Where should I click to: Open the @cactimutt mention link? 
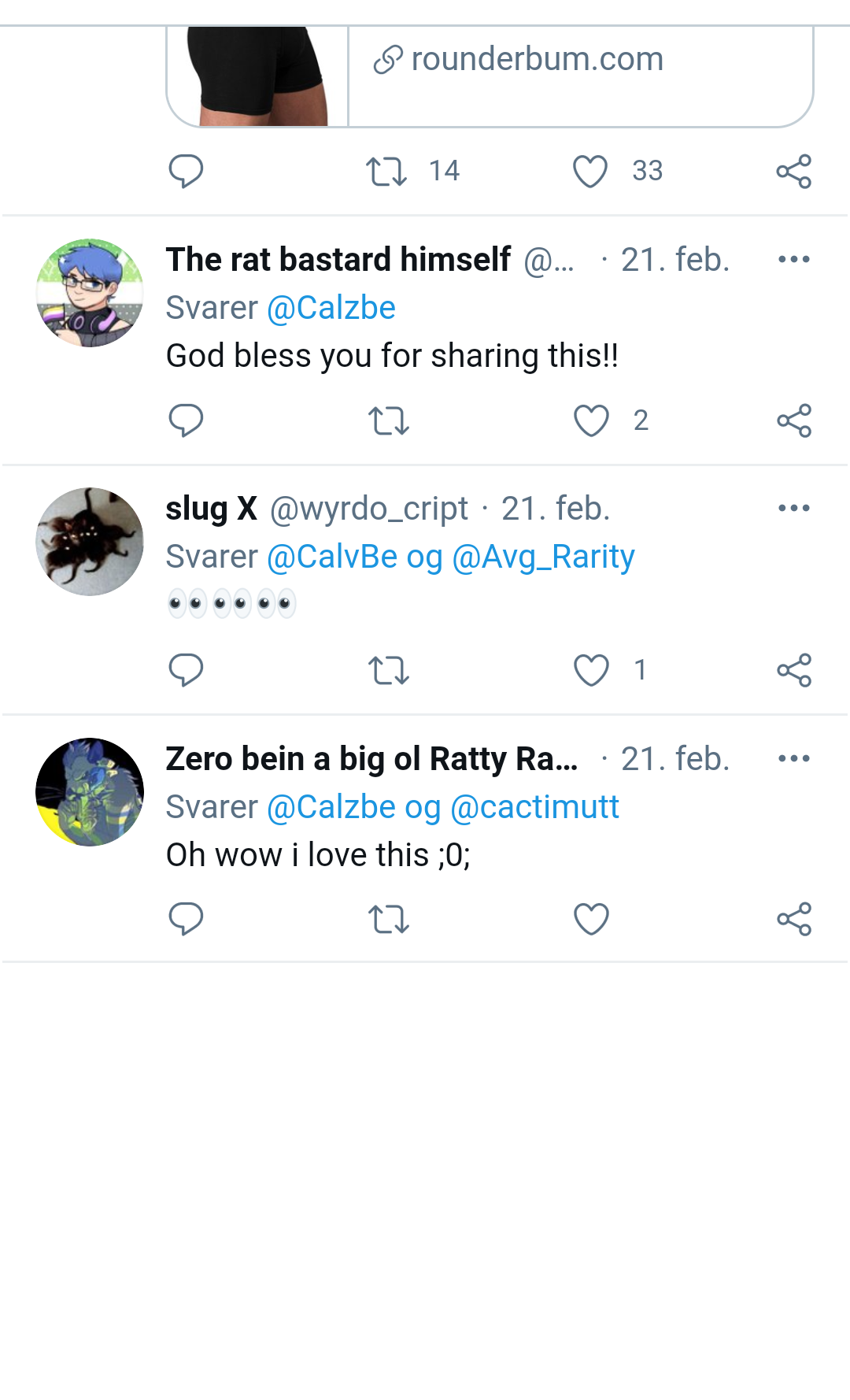(534, 807)
